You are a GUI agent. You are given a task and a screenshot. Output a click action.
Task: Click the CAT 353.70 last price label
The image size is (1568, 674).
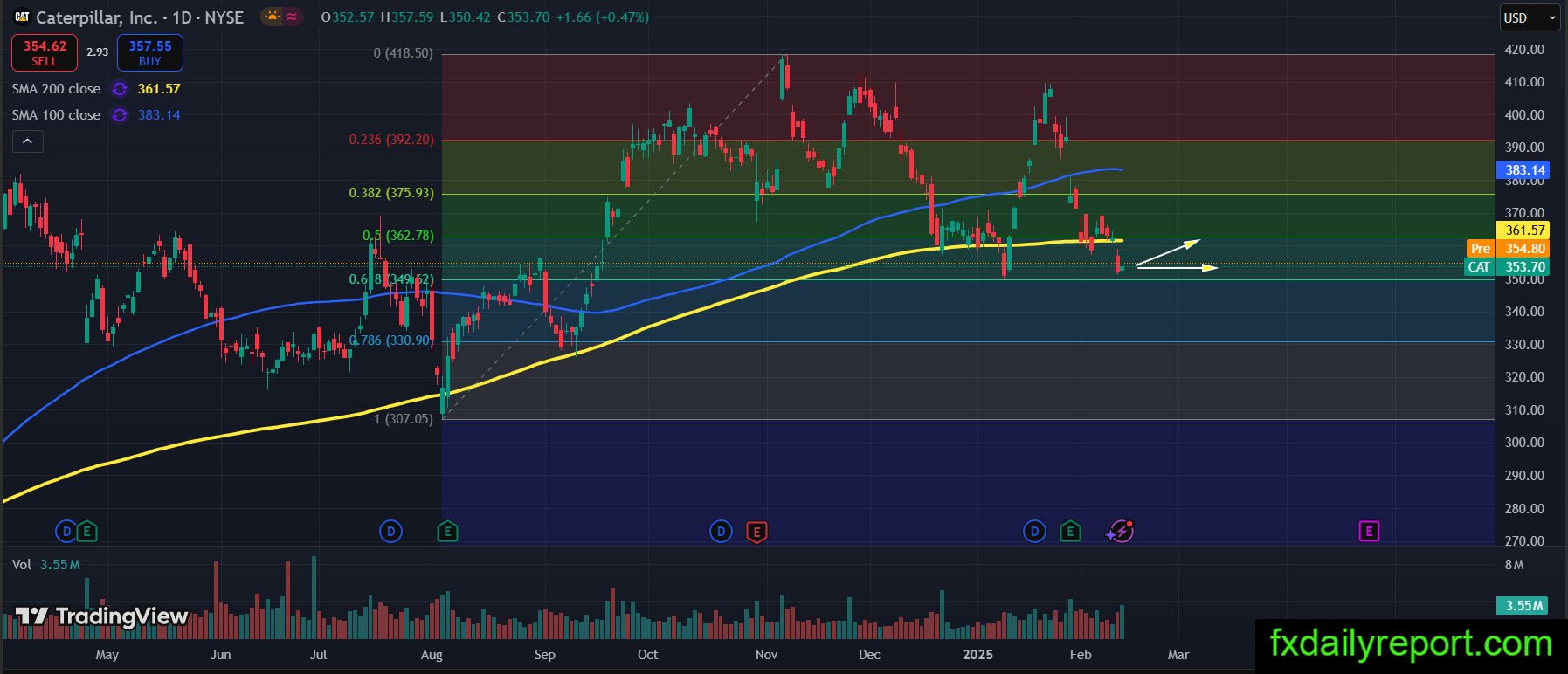1508,267
